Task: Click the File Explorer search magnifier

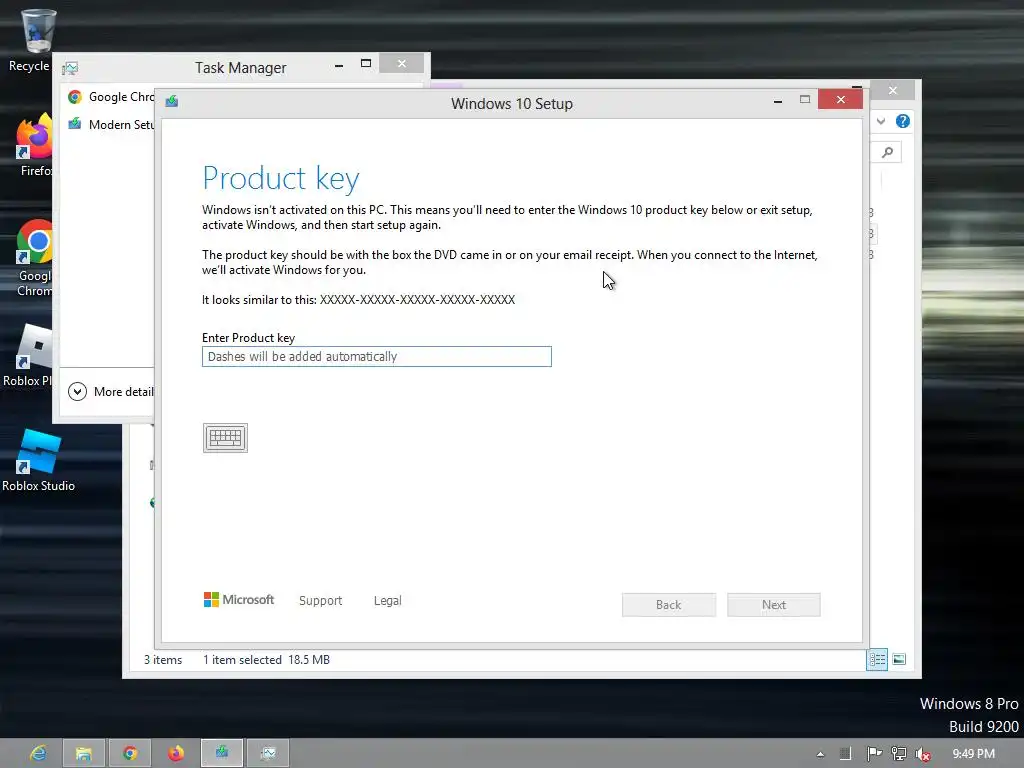Action: [x=887, y=152]
